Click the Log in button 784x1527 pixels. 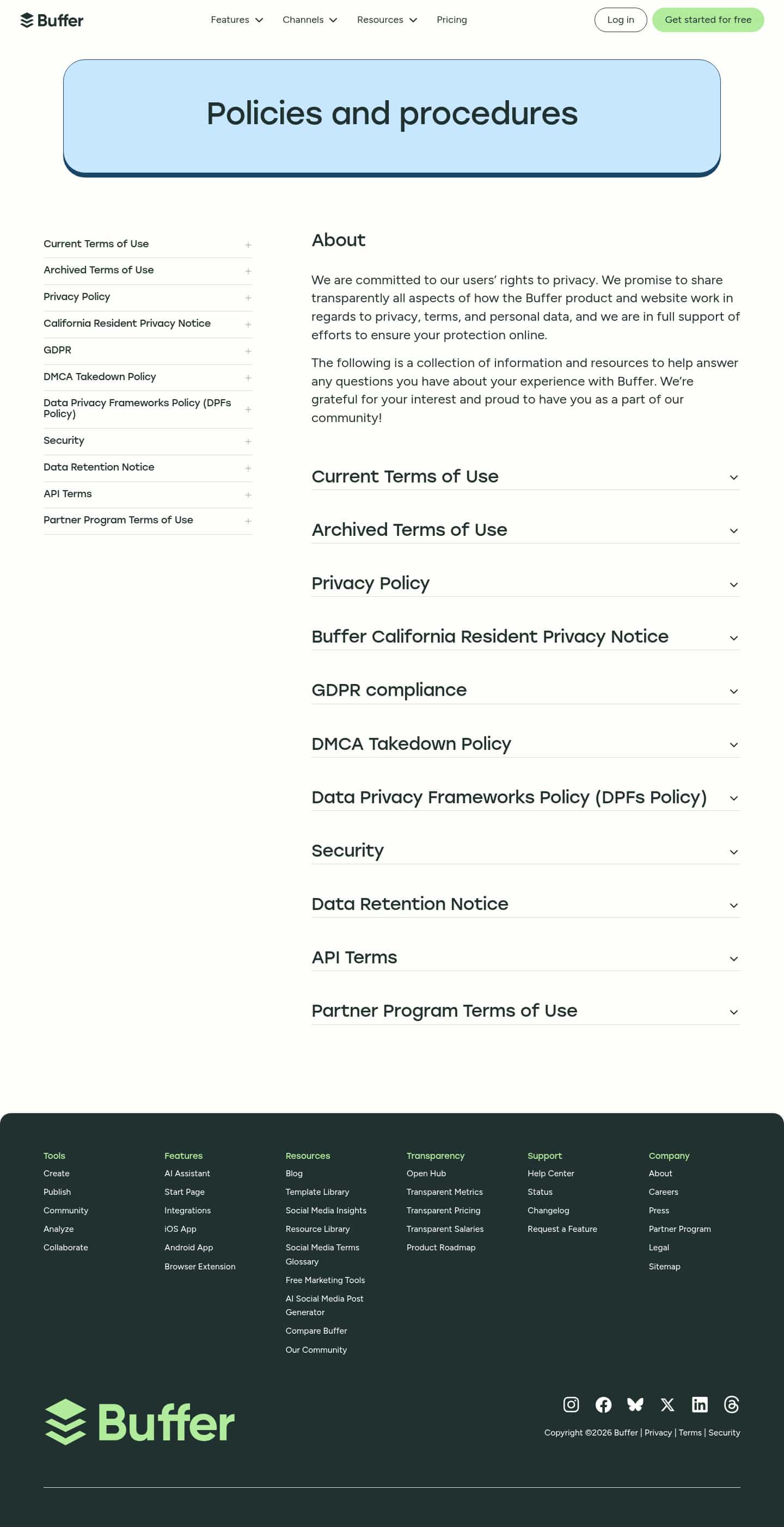click(620, 20)
